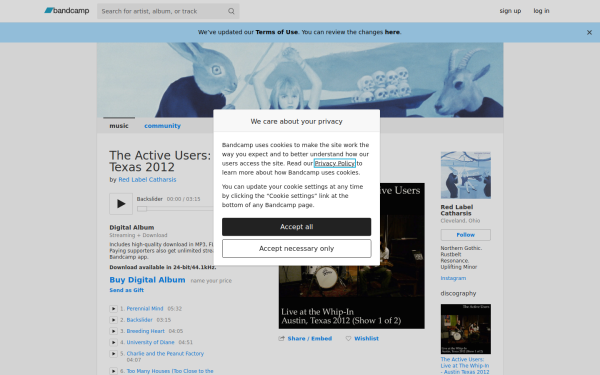Click the 'discography' heading
Screen dimensions: 600x375
coord(458,293)
